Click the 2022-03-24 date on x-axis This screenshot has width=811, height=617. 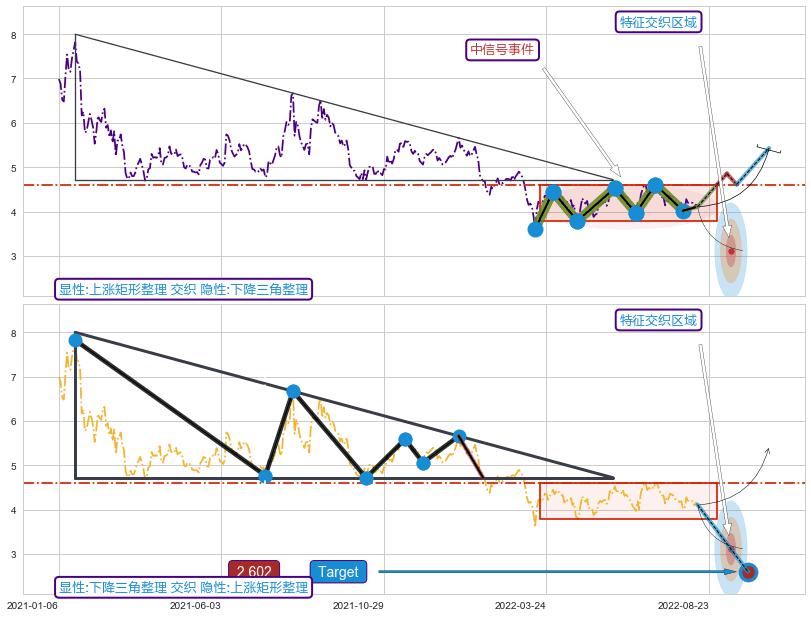click(520, 605)
